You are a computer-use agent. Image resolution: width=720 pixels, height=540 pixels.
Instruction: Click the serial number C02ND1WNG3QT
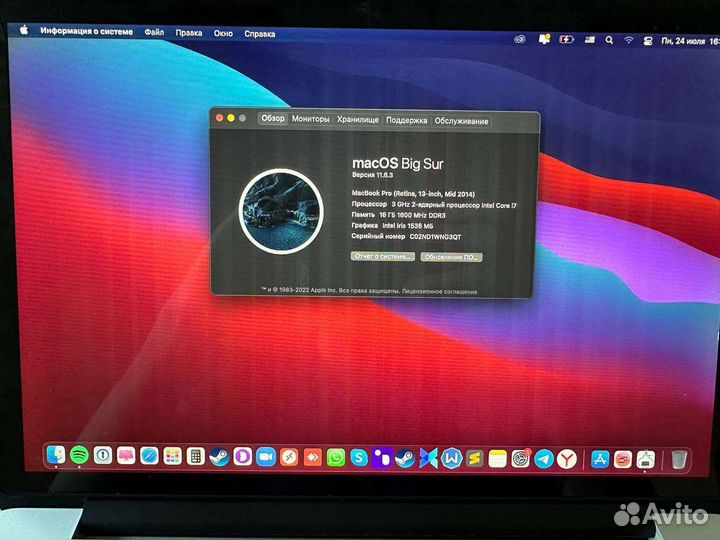pos(435,237)
